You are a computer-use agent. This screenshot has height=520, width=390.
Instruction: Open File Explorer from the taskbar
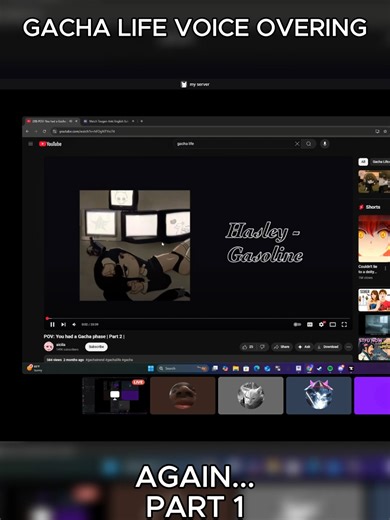tap(236, 368)
